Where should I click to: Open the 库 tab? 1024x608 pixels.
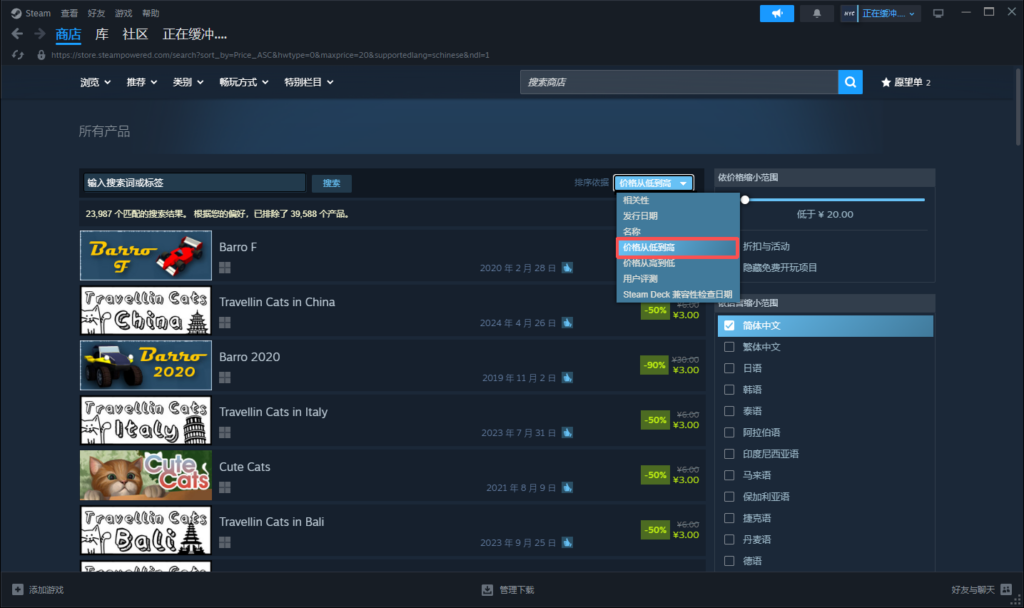pos(101,34)
